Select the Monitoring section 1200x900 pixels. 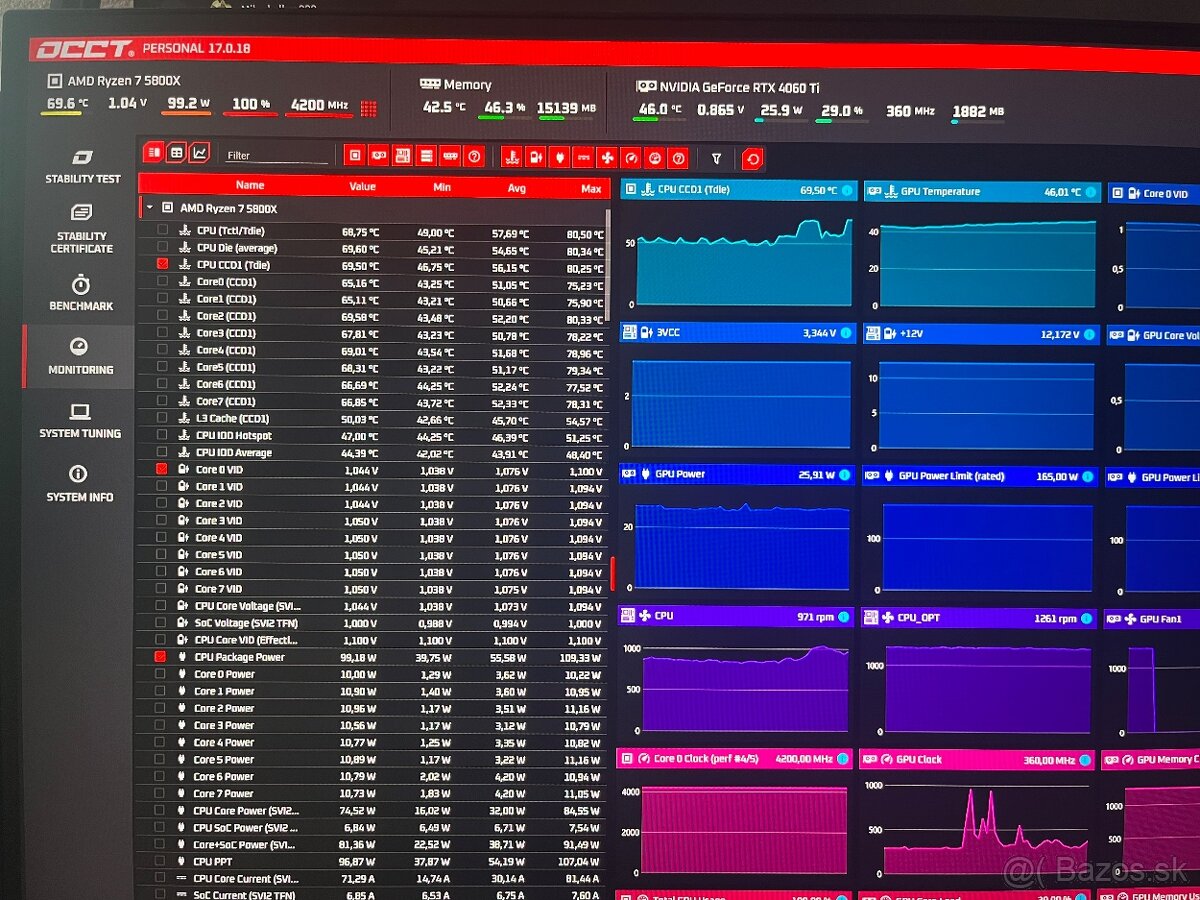(80, 357)
